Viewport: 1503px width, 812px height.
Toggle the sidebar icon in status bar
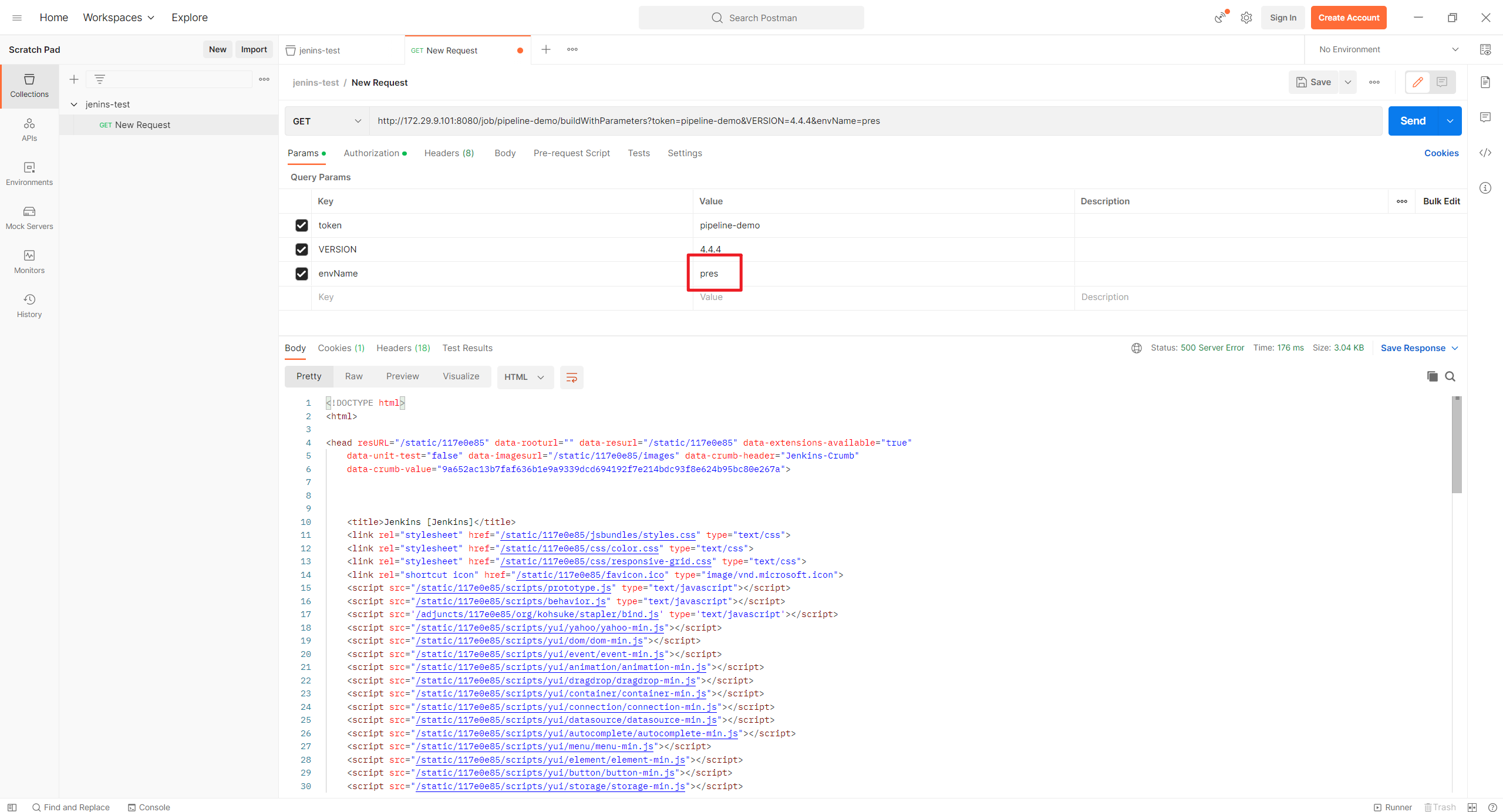(x=12, y=807)
